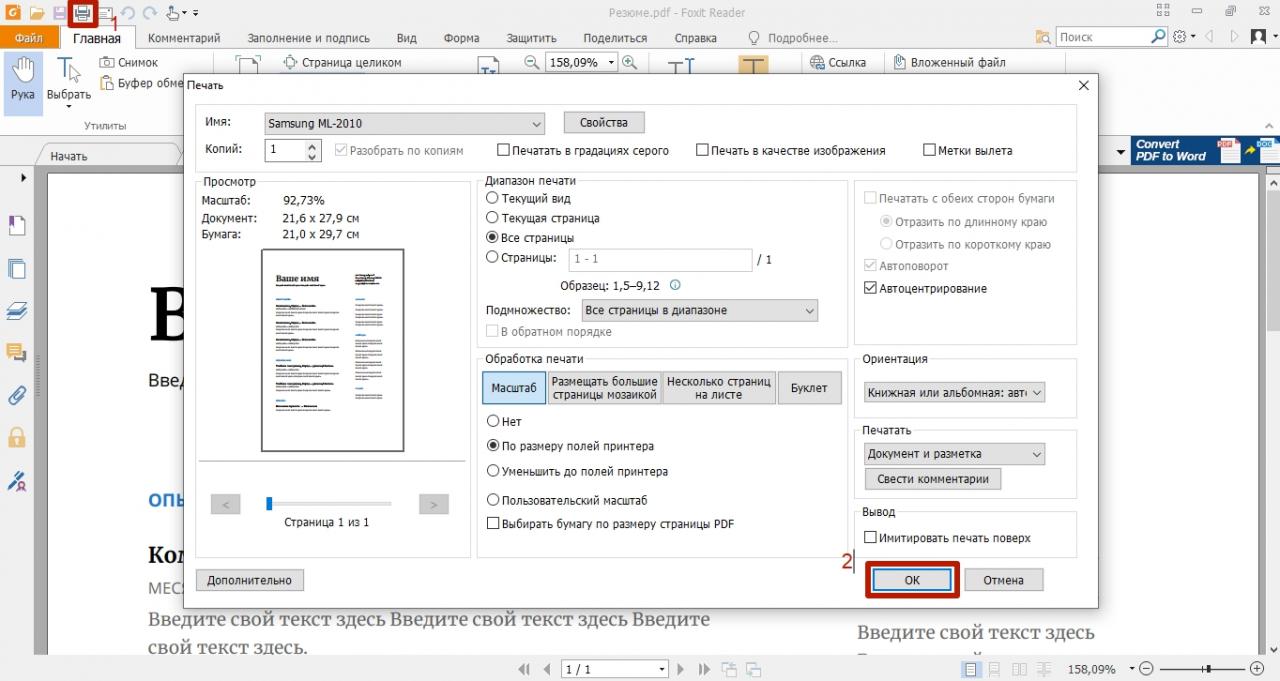Click the Print icon in quick toolbar
The height and width of the screenshot is (681, 1280).
tap(82, 13)
